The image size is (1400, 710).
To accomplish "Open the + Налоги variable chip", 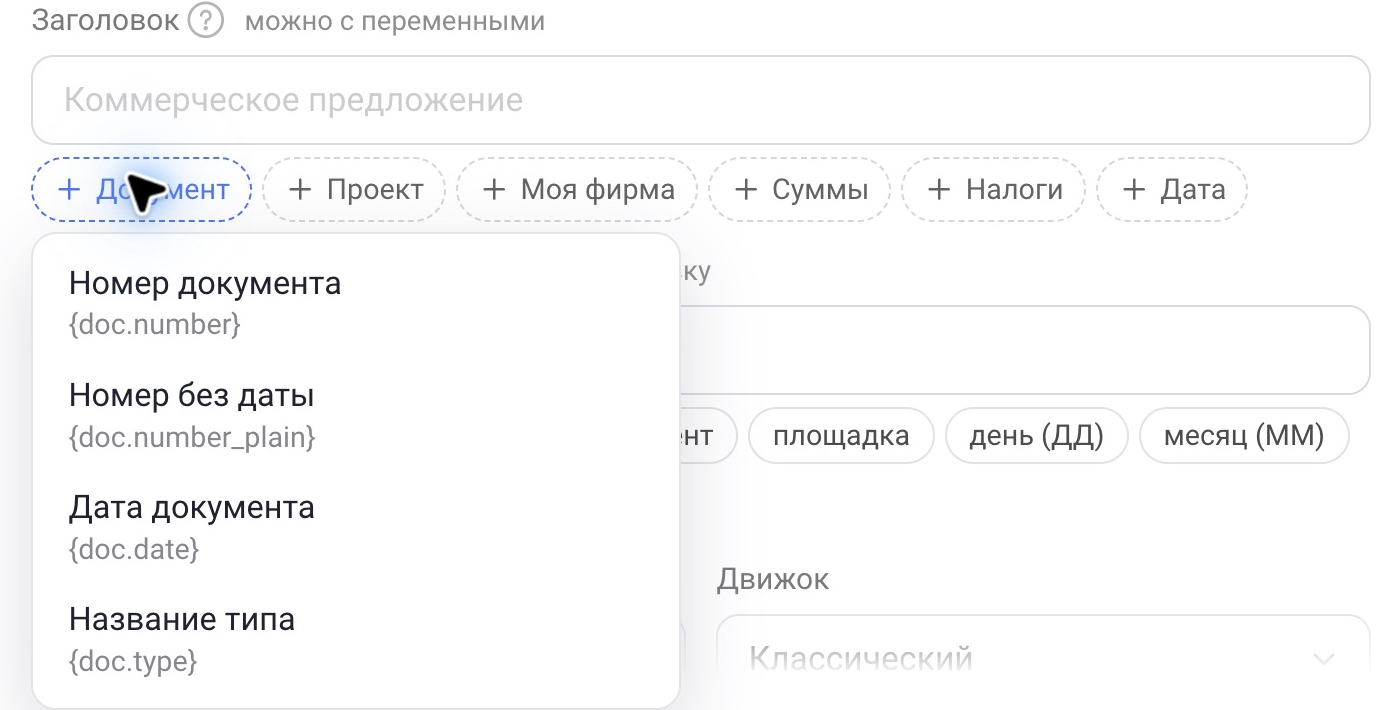I will tap(993, 190).
